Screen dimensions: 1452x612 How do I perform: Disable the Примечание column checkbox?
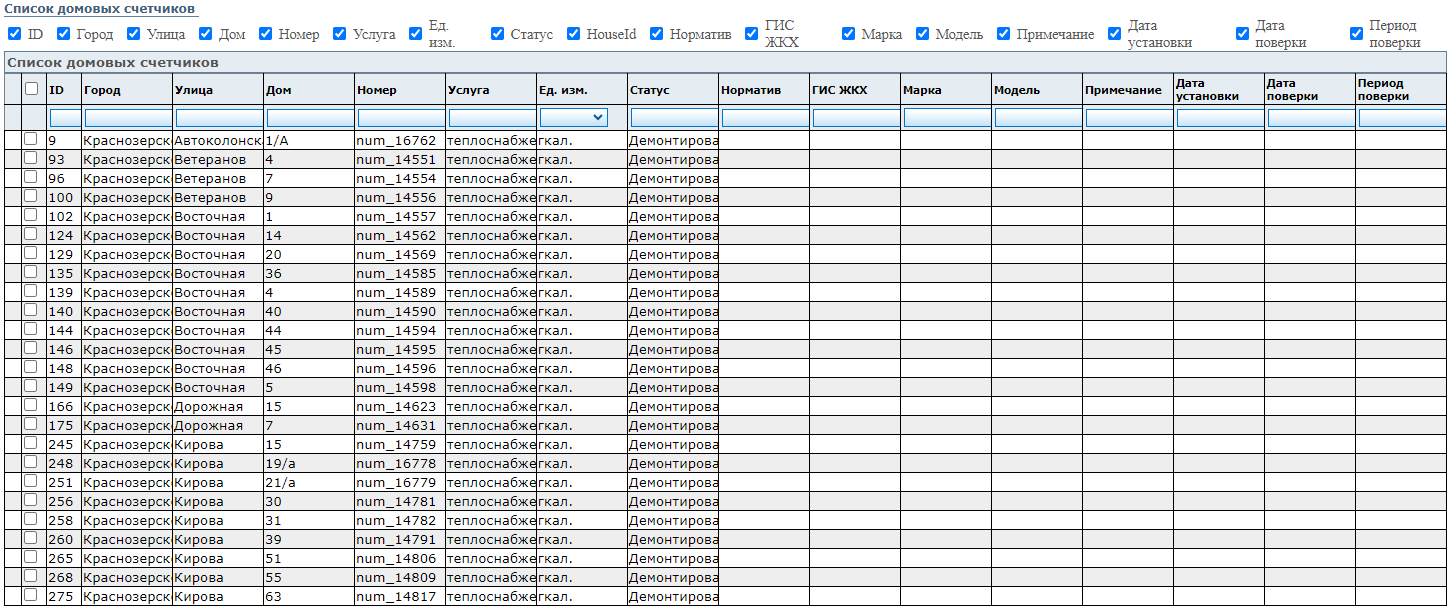1004,34
